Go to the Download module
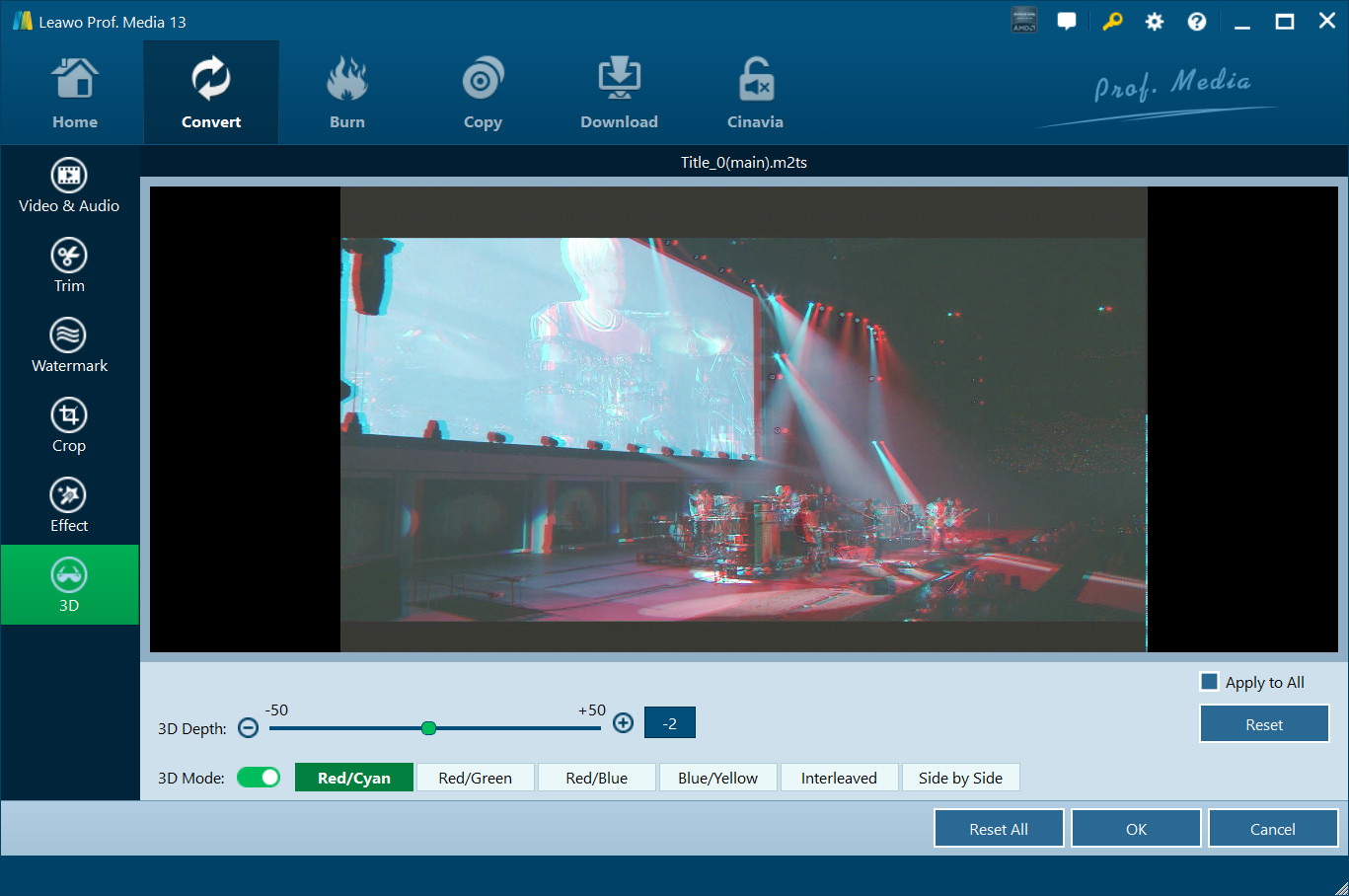The width and height of the screenshot is (1349, 896). (x=619, y=94)
